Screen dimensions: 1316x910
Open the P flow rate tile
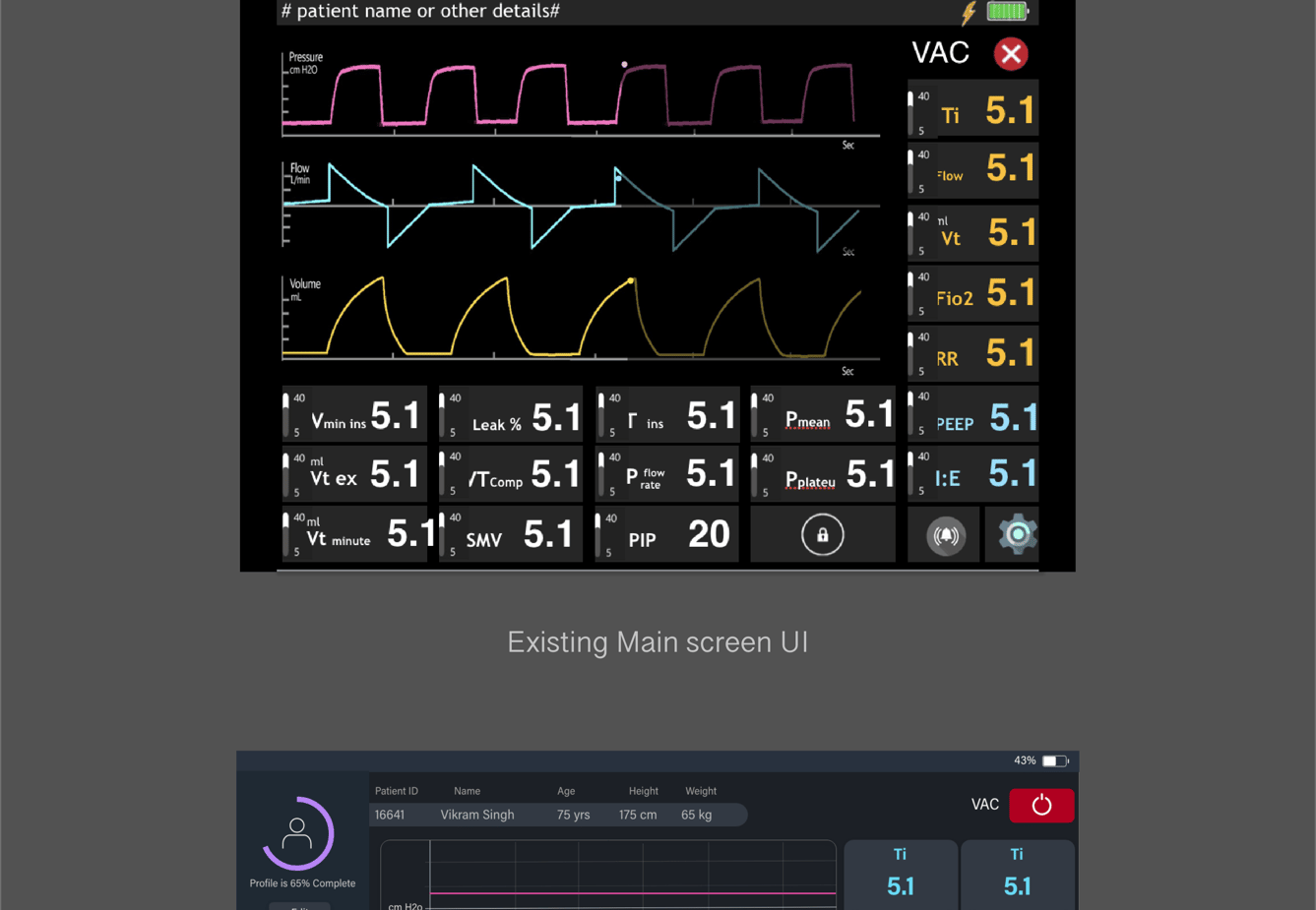click(667, 474)
